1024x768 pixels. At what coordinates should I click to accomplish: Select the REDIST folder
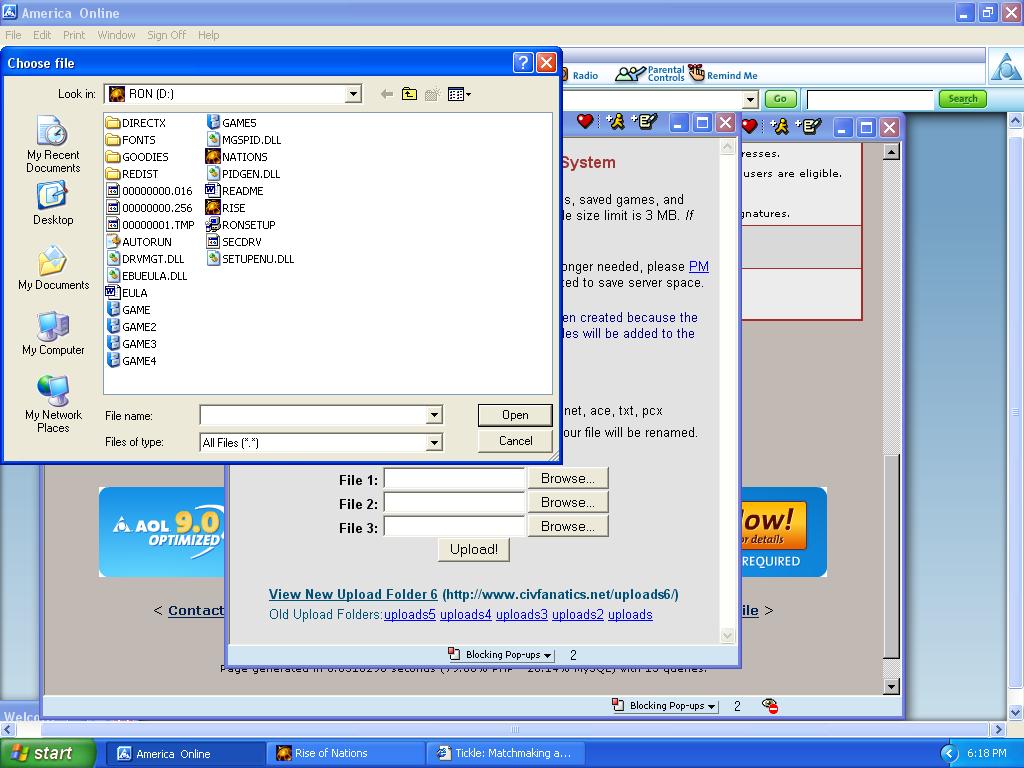[x=132, y=174]
